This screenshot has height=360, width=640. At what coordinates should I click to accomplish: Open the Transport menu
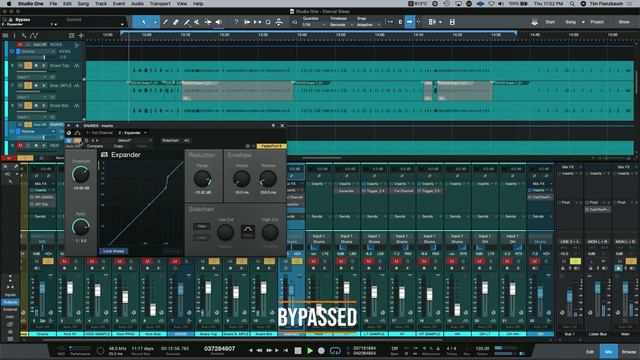pos(160,4)
